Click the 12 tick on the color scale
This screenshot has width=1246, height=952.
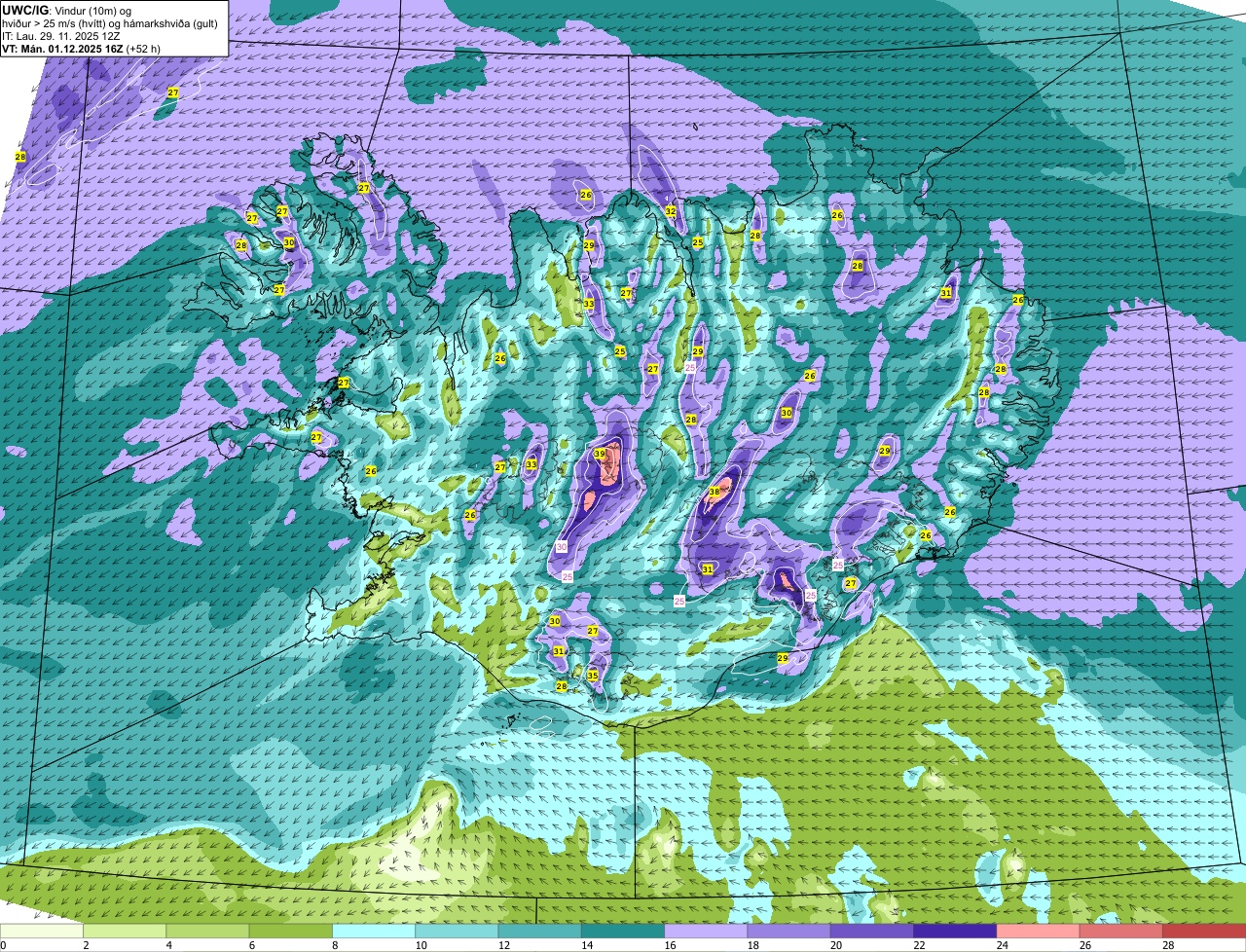coord(503,945)
